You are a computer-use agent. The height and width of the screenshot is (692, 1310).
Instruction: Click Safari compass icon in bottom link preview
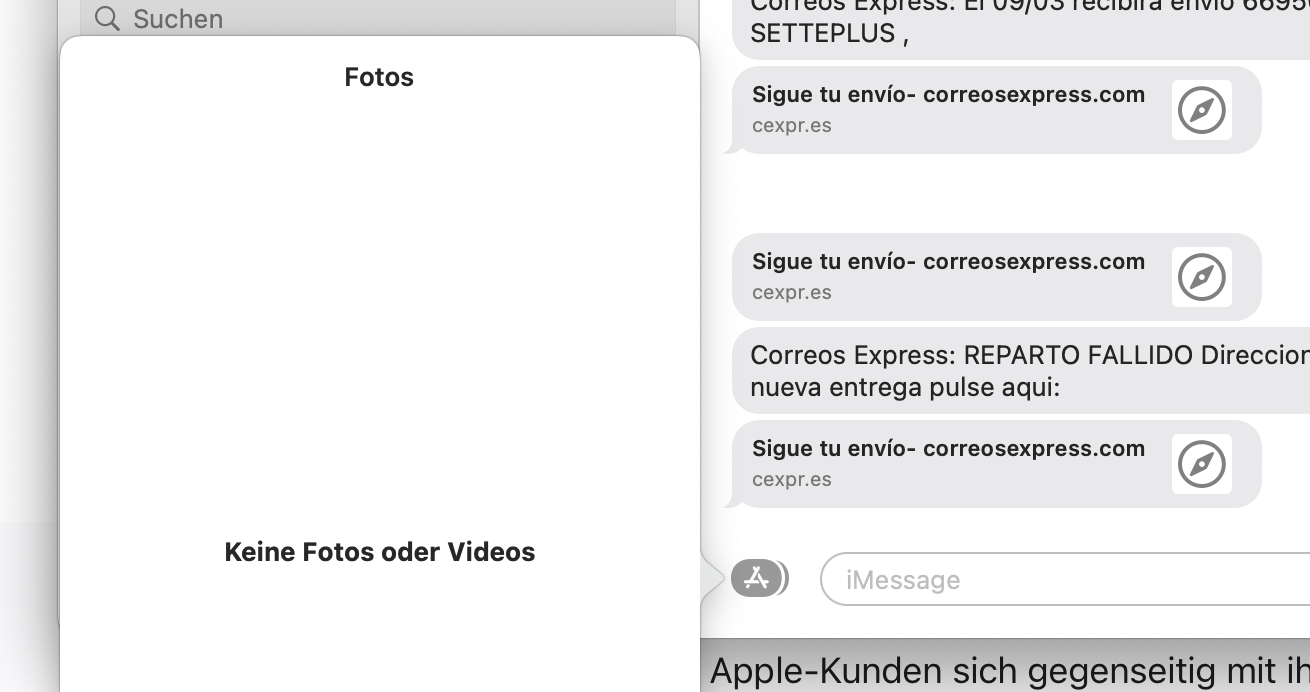click(1201, 464)
